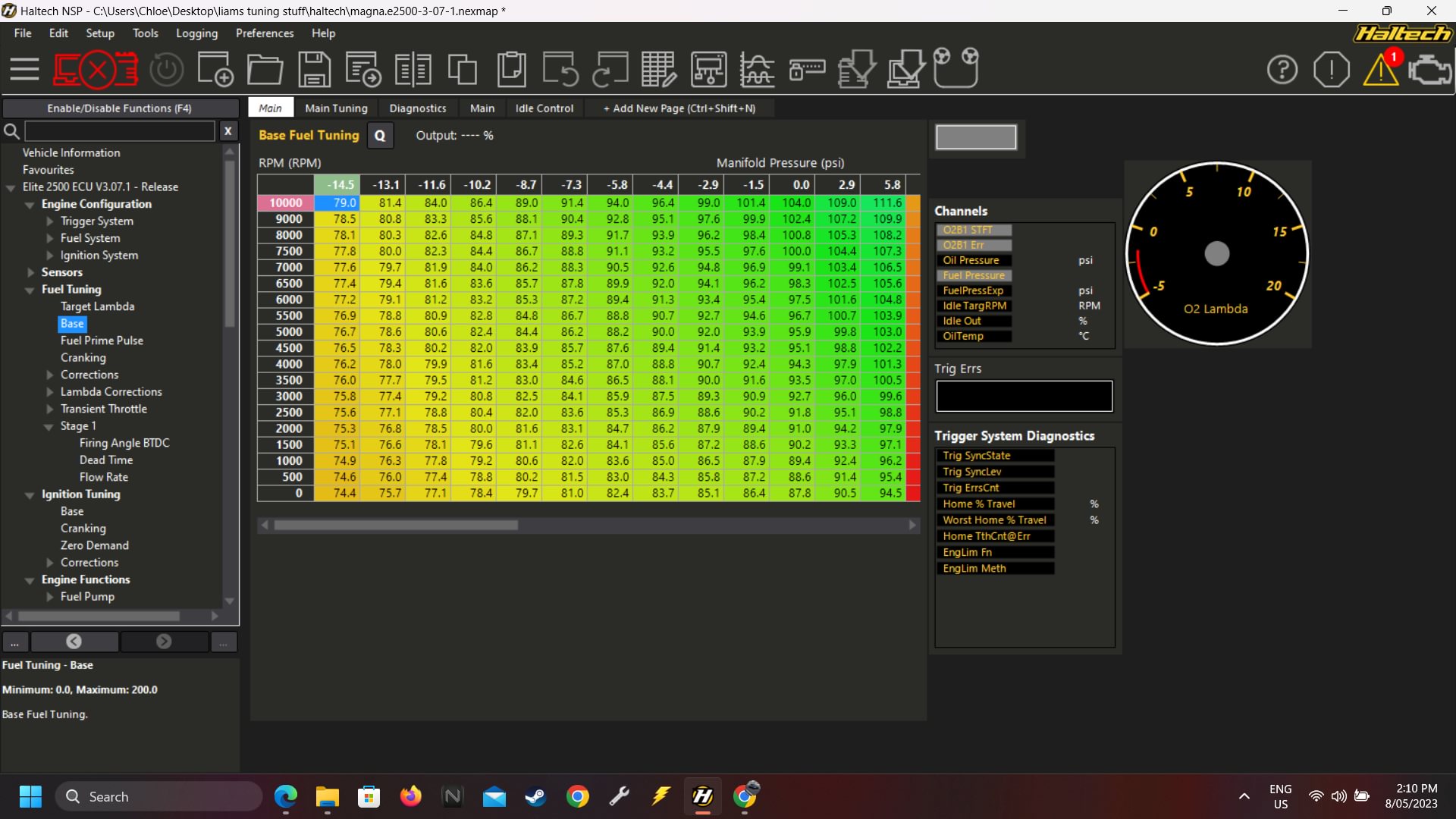Open Steam from the taskbar
Image resolution: width=1456 pixels, height=819 pixels.
536,796
